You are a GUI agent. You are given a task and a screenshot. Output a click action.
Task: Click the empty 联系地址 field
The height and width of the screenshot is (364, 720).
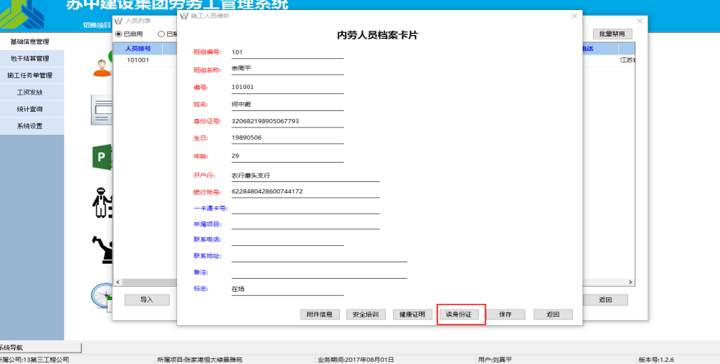pos(319,256)
